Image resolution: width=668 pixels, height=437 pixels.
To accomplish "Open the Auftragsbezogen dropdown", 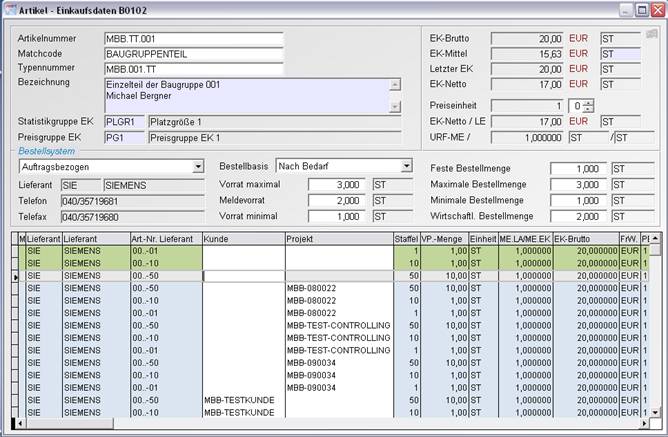I will 198,166.
